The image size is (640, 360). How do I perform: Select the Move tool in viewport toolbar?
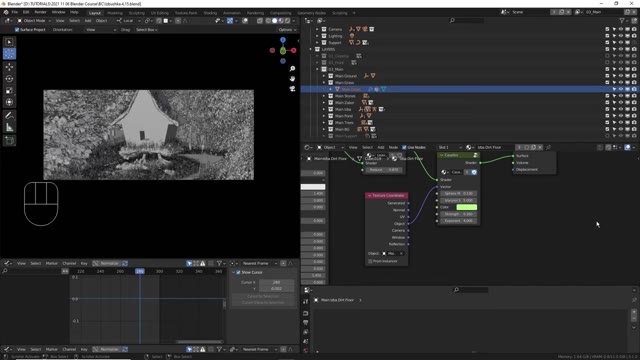tap(9, 67)
